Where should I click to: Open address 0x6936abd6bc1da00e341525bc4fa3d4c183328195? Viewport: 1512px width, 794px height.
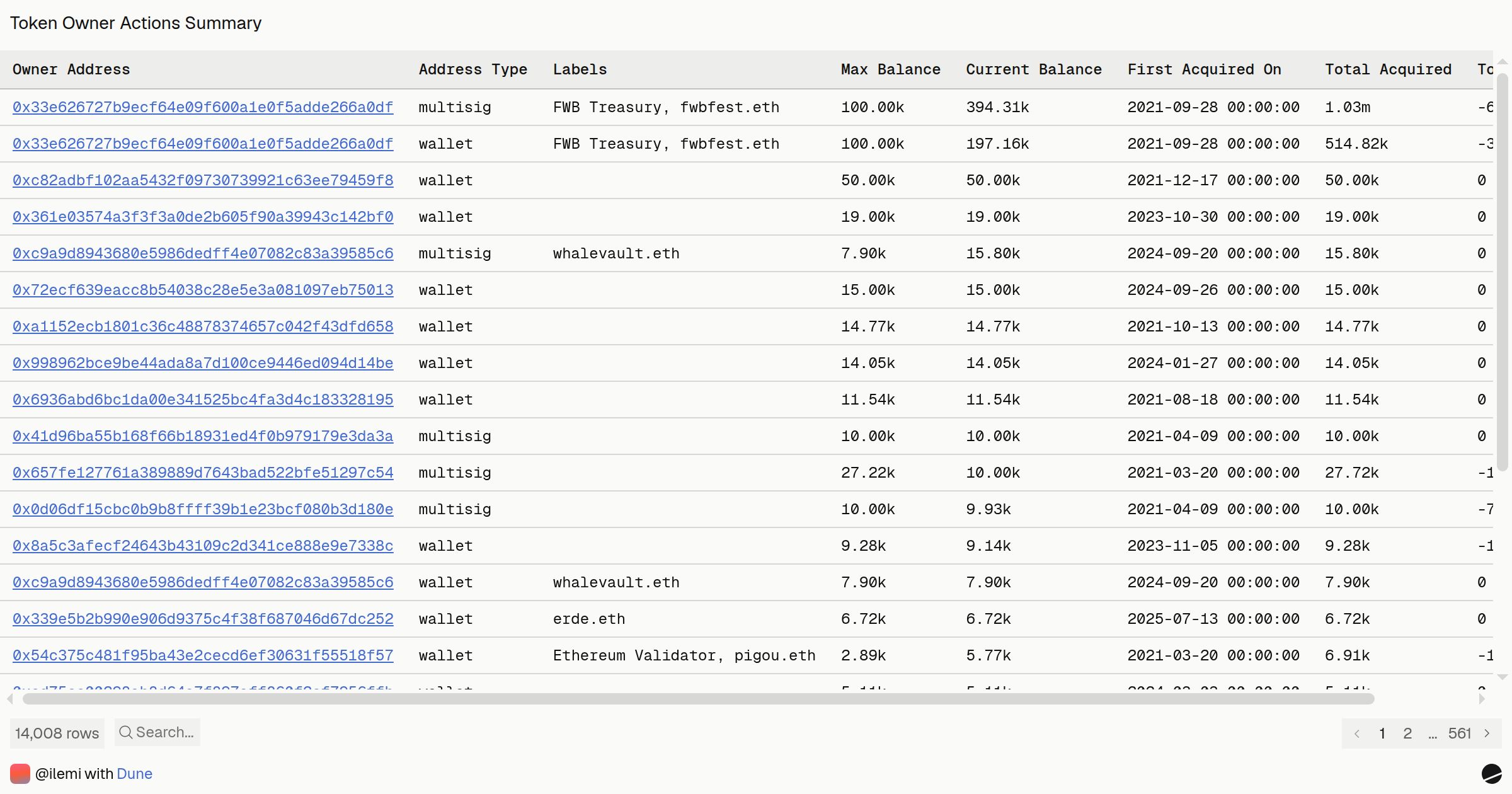203,400
